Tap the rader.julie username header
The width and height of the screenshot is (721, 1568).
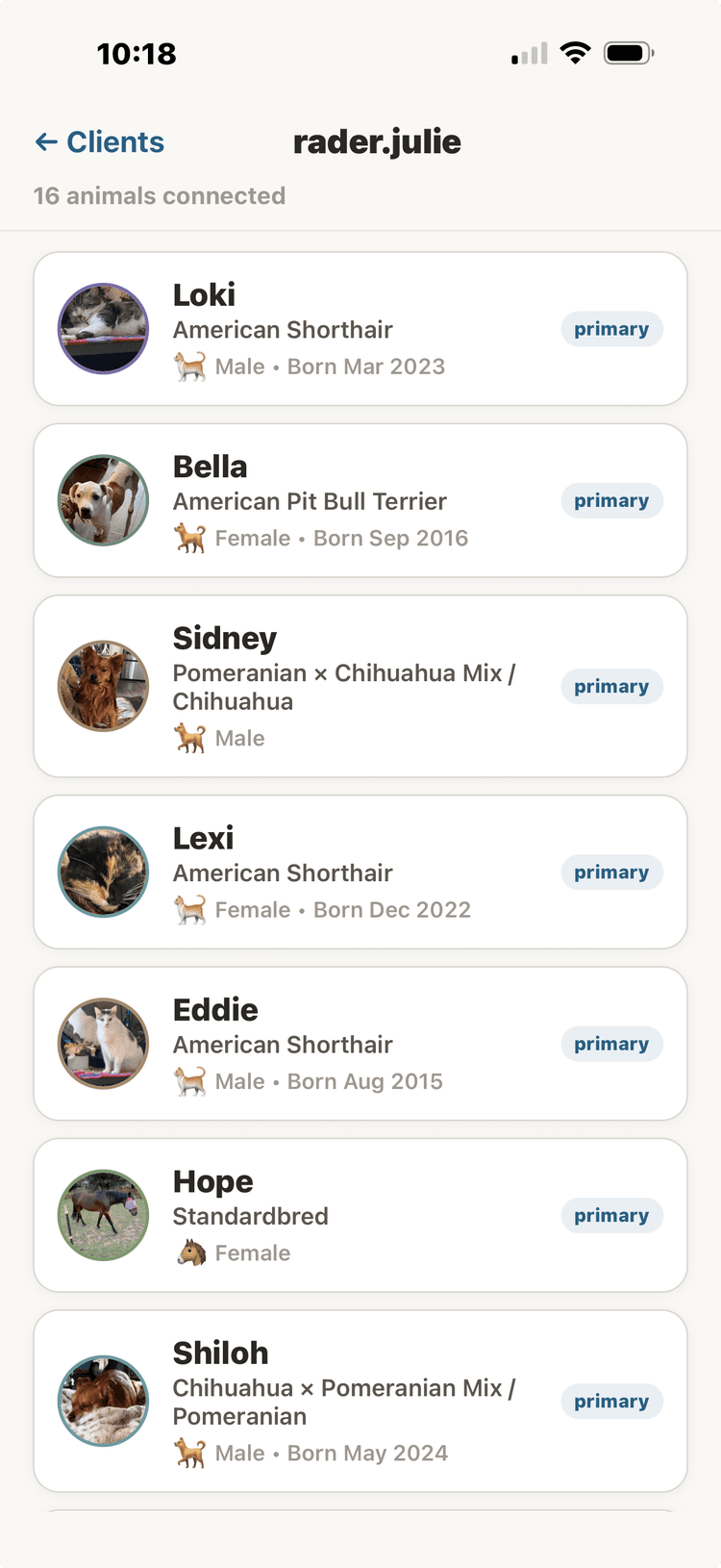coord(377,141)
